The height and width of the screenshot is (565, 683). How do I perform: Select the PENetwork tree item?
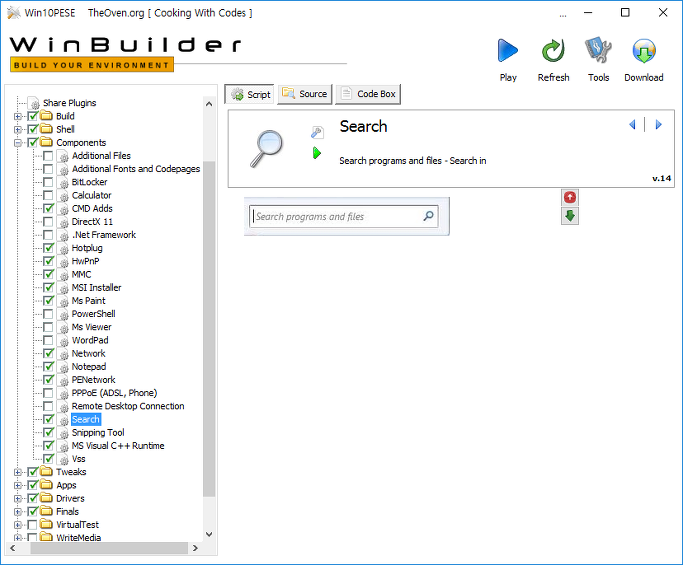click(x=93, y=380)
